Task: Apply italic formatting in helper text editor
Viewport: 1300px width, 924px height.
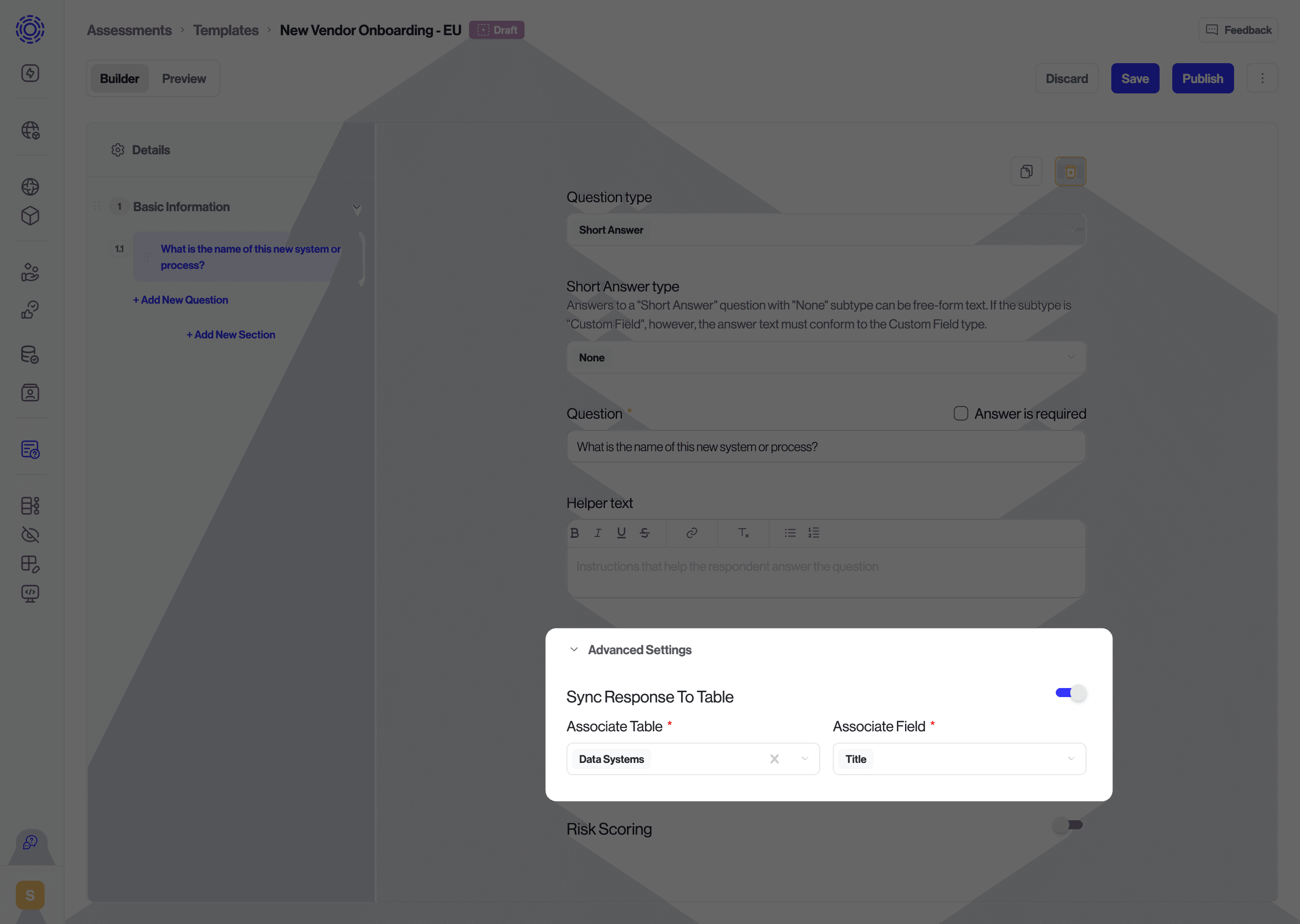Action: click(598, 533)
